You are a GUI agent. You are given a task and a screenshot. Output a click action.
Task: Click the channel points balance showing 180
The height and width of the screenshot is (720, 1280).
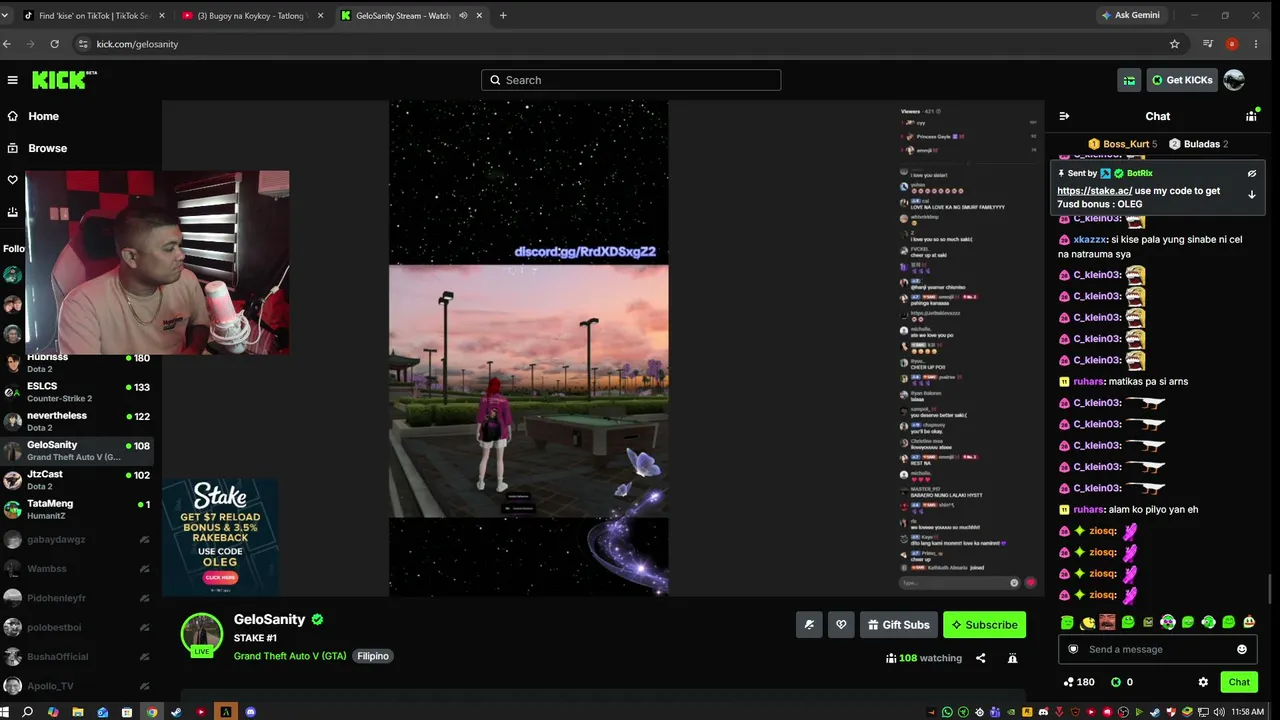pyautogui.click(x=1079, y=682)
